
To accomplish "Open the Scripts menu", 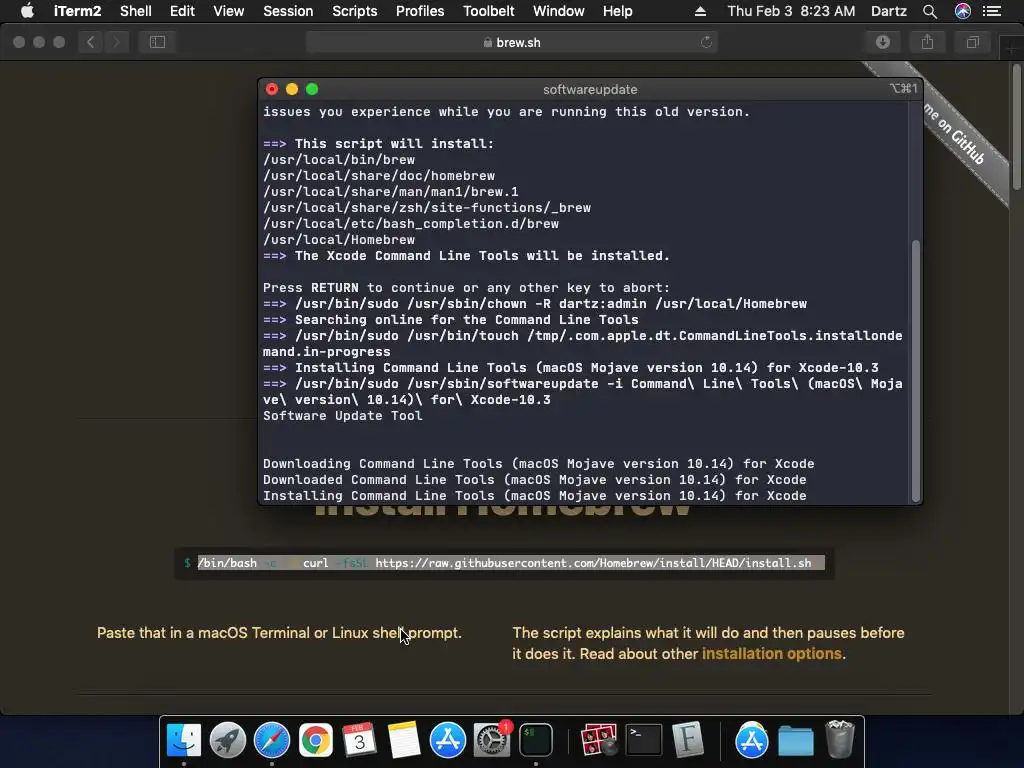I will click(355, 11).
